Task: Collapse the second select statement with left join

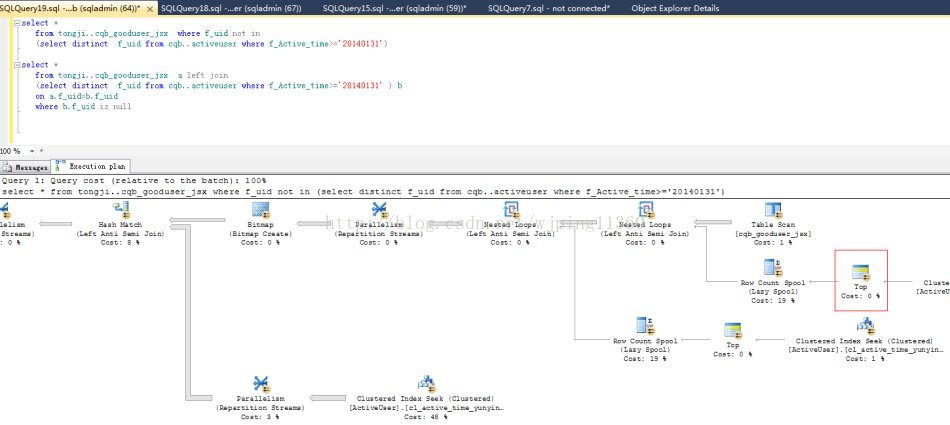Action: (18, 65)
